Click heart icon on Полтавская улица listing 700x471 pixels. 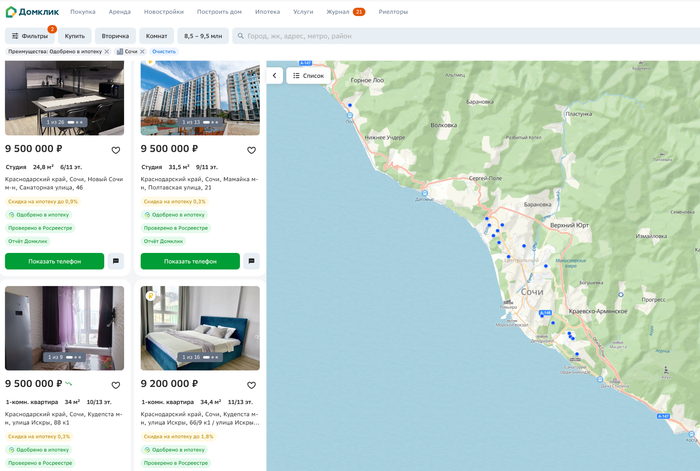251,150
